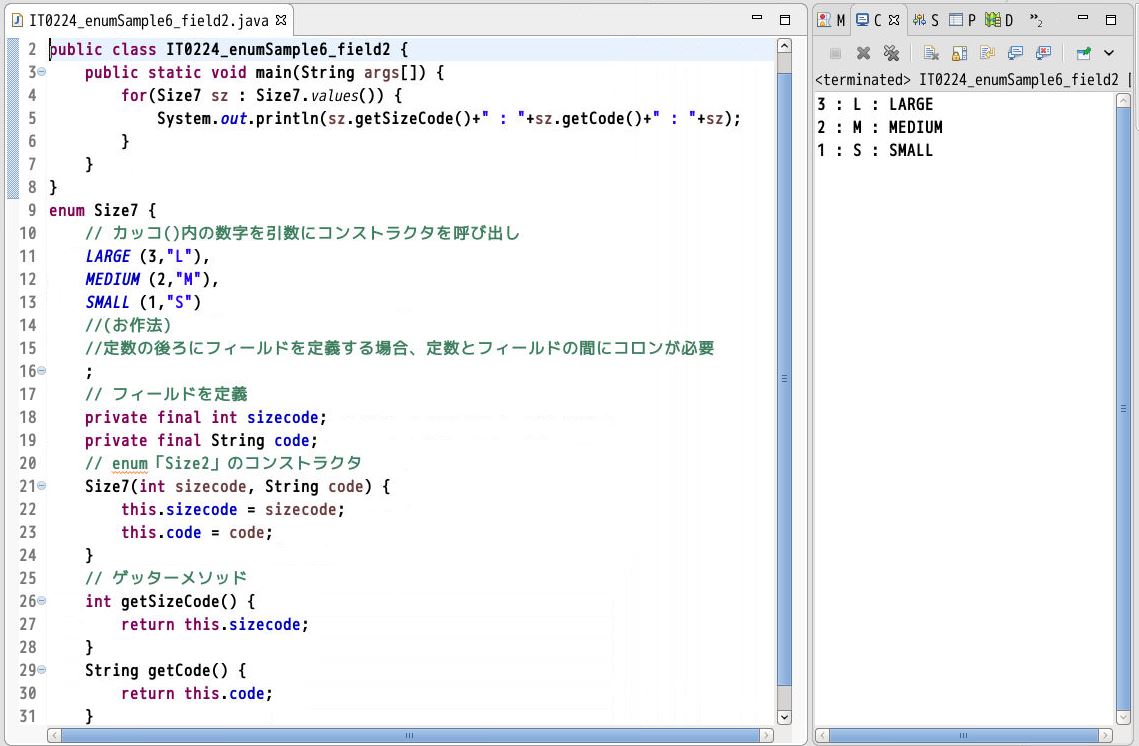The image size is (1139, 746).
Task: Remove the terminated launch from Console
Action: coord(865,52)
